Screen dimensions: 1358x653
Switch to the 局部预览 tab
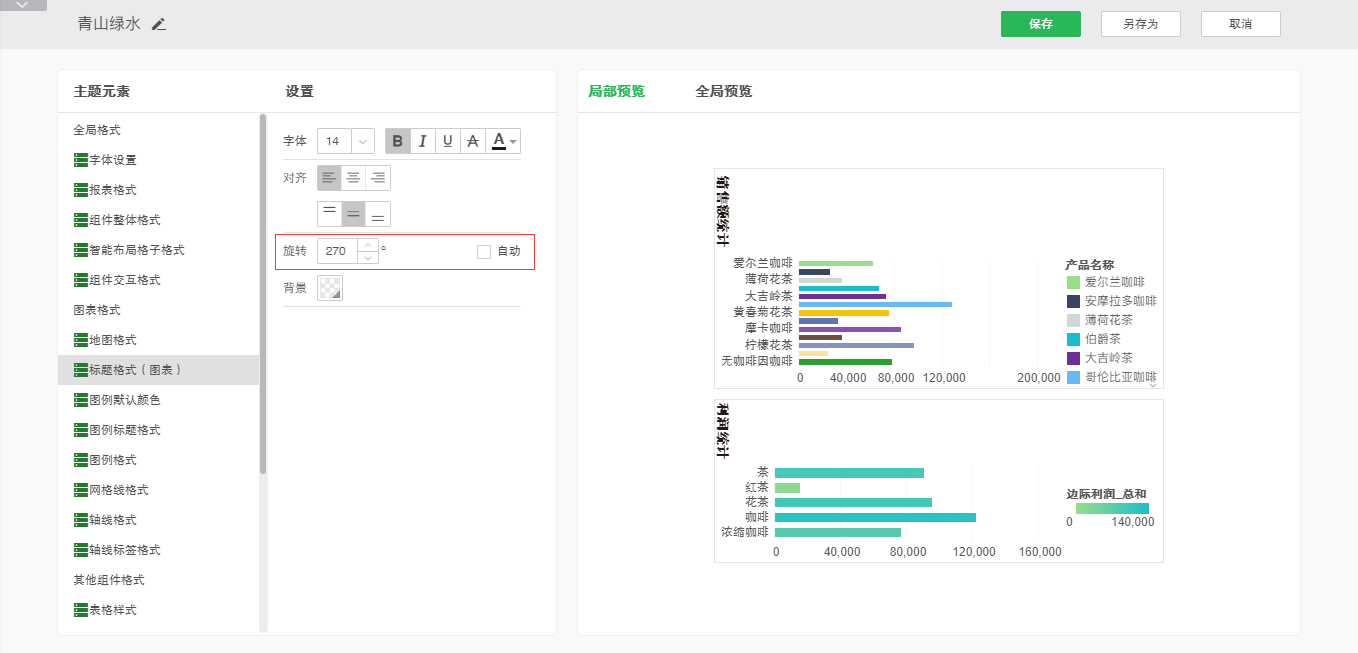616,91
